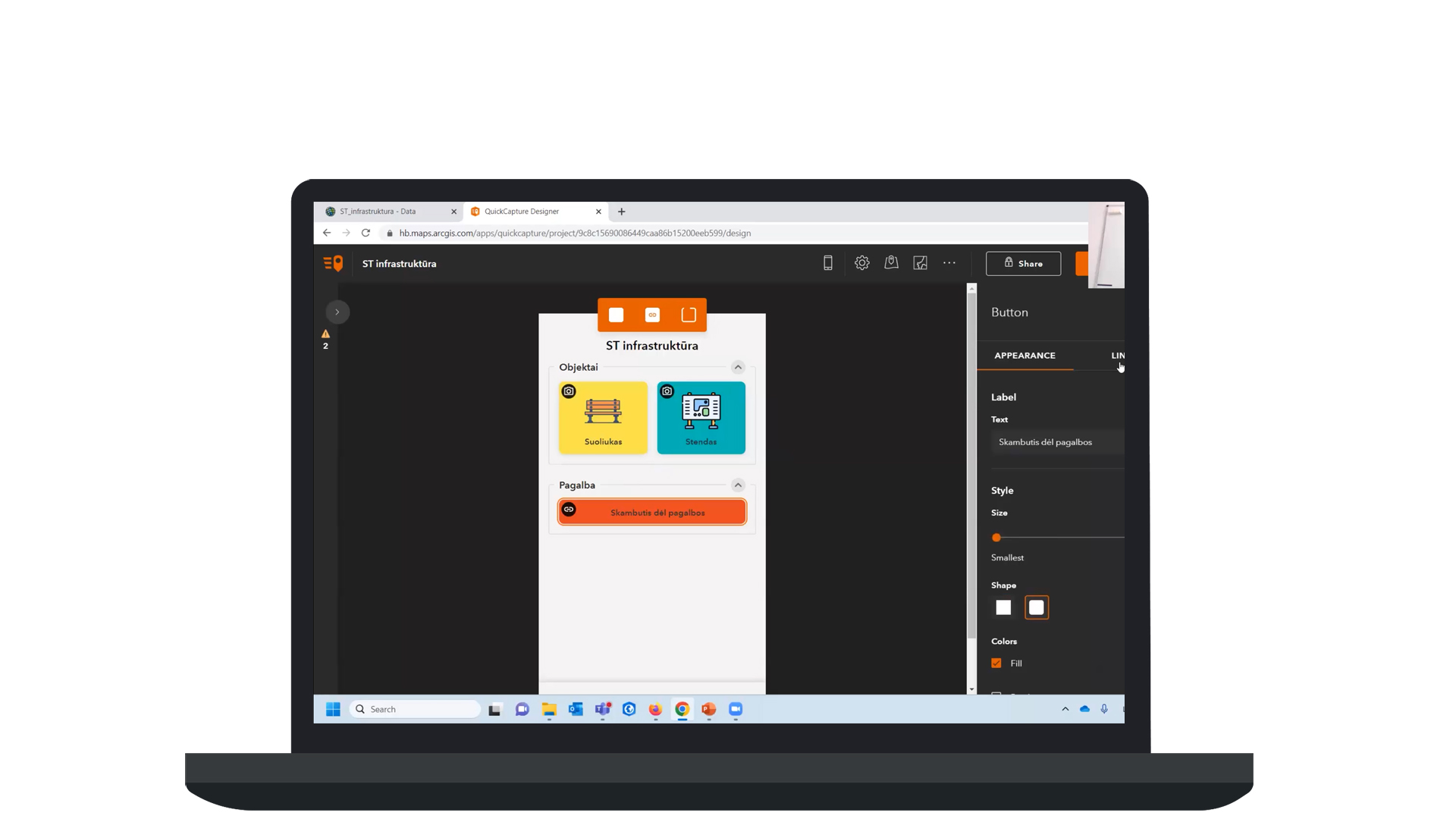This screenshot has height=819, width=1456.
Task: Select the square button shape option
Action: tap(1003, 607)
